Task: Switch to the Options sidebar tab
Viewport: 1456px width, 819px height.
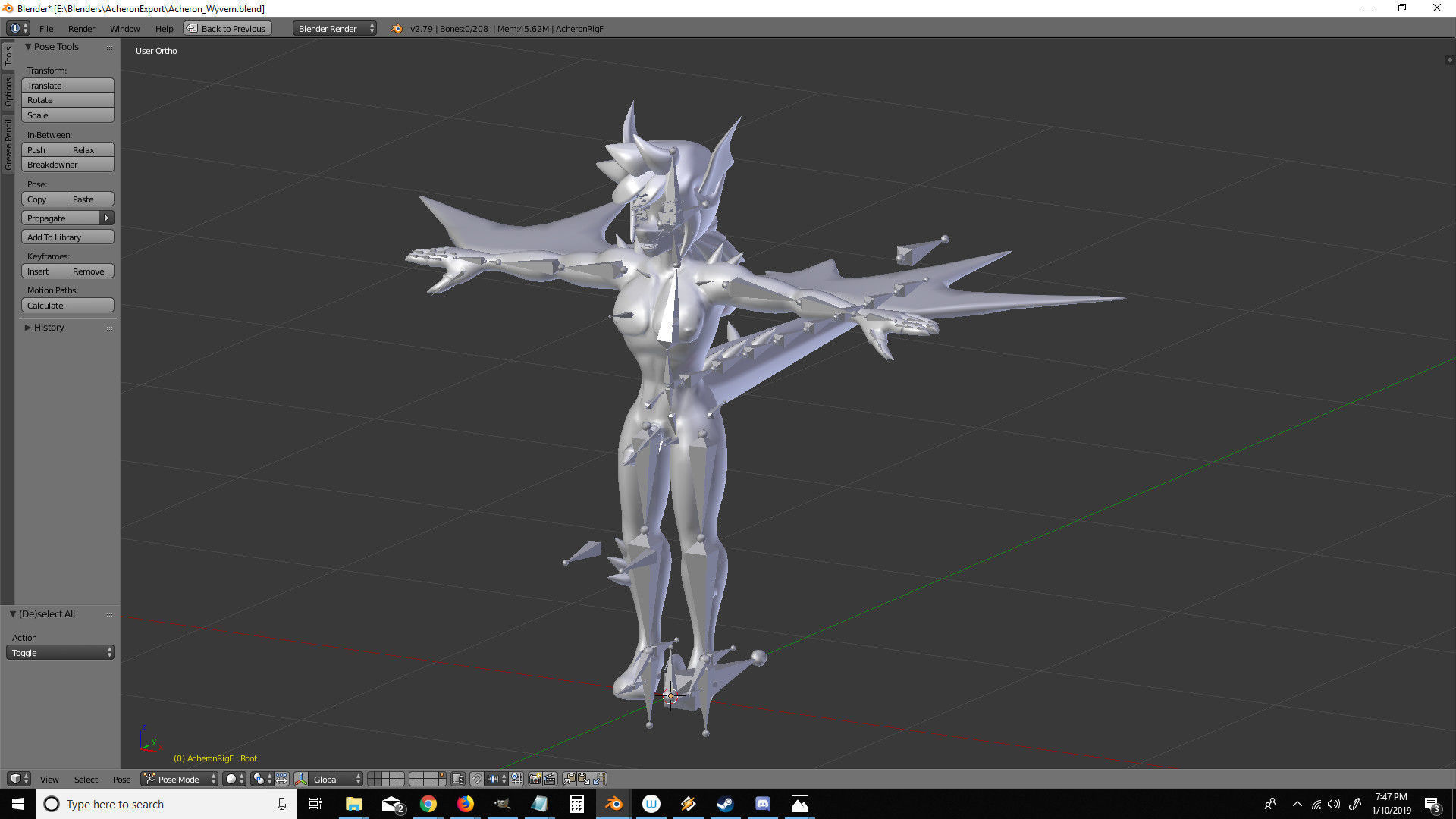Action: pos(8,92)
